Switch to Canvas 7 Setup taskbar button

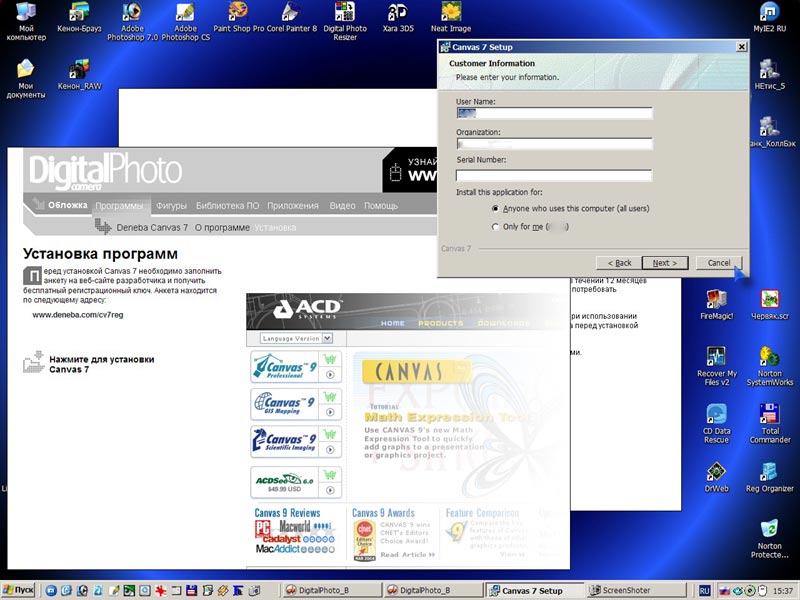tap(534, 590)
